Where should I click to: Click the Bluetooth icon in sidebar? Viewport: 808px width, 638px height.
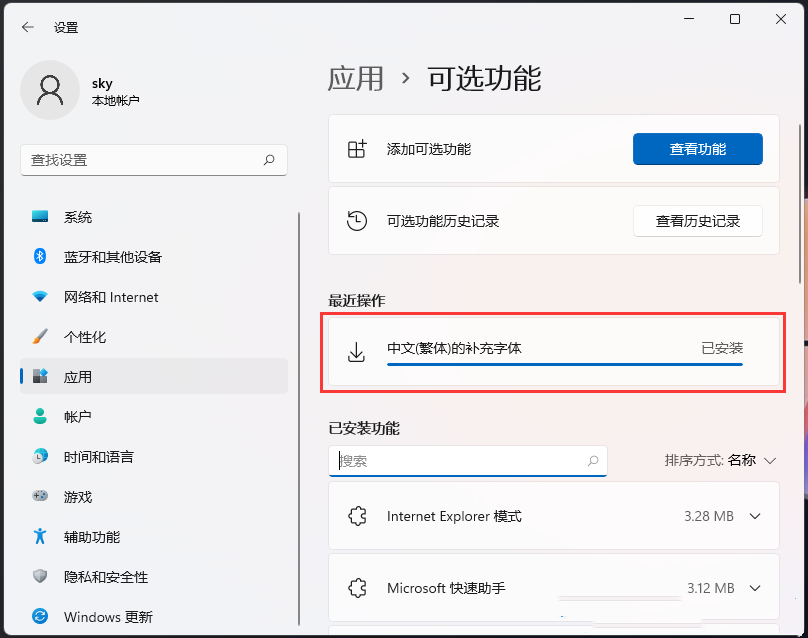pyautogui.click(x=40, y=256)
